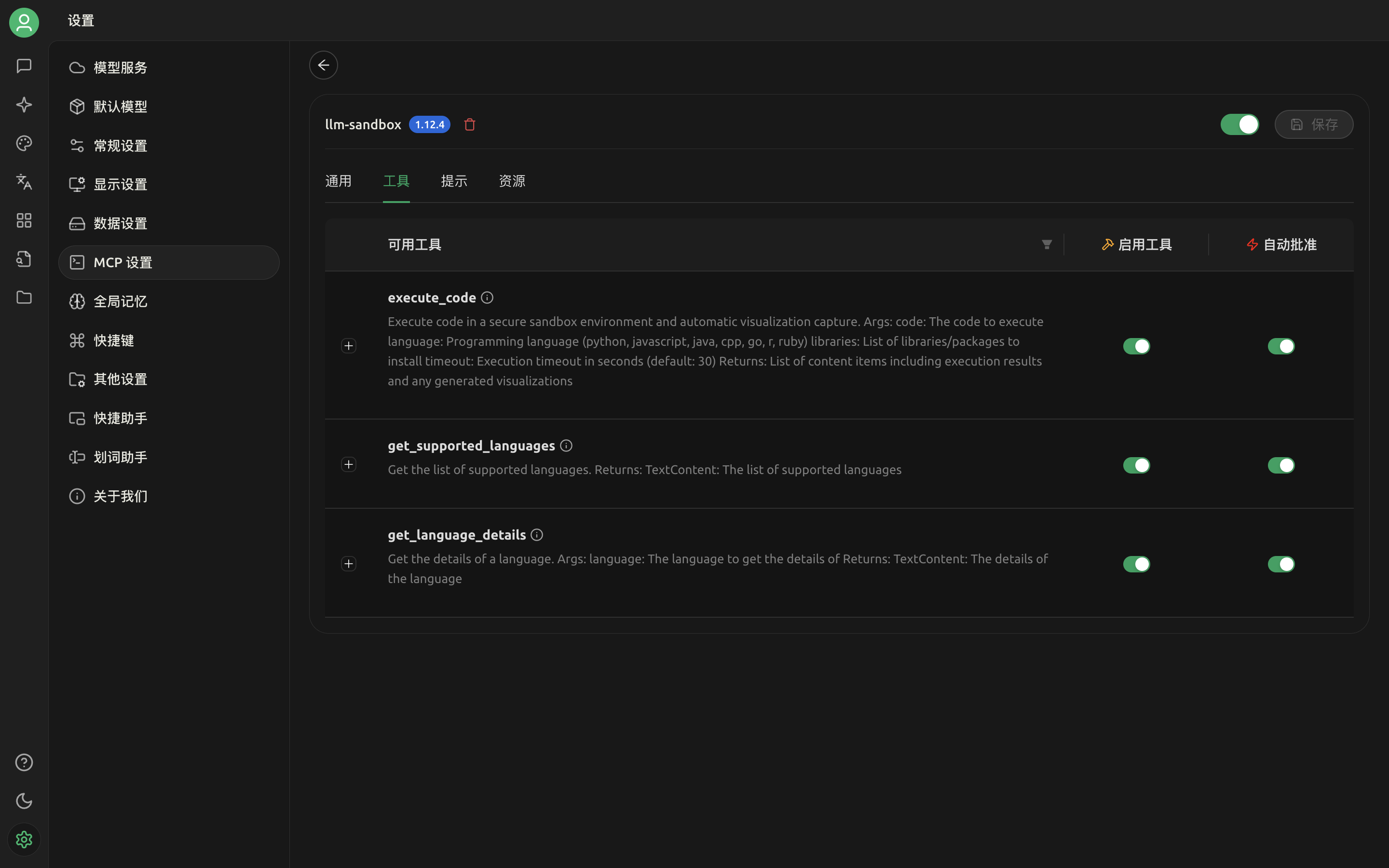This screenshot has width=1389, height=868.
Task: Open the translate icon in the sidebar
Action: pos(24,182)
